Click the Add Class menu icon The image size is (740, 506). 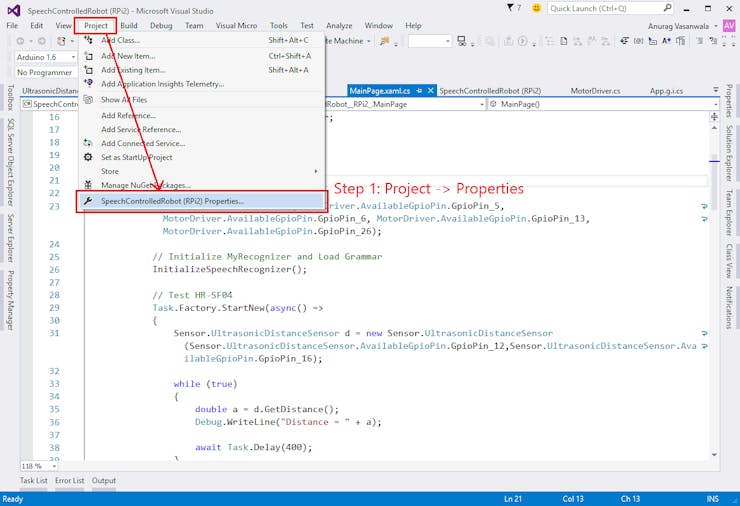point(88,40)
